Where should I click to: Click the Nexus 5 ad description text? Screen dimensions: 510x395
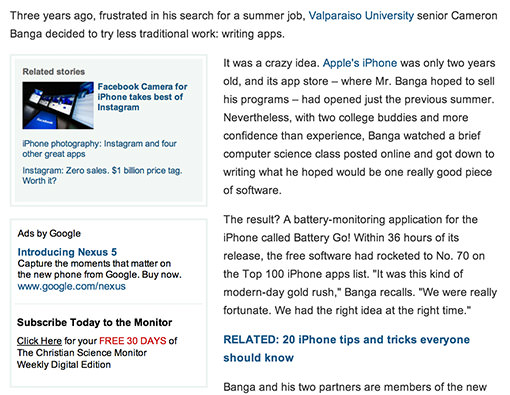click(x=99, y=269)
